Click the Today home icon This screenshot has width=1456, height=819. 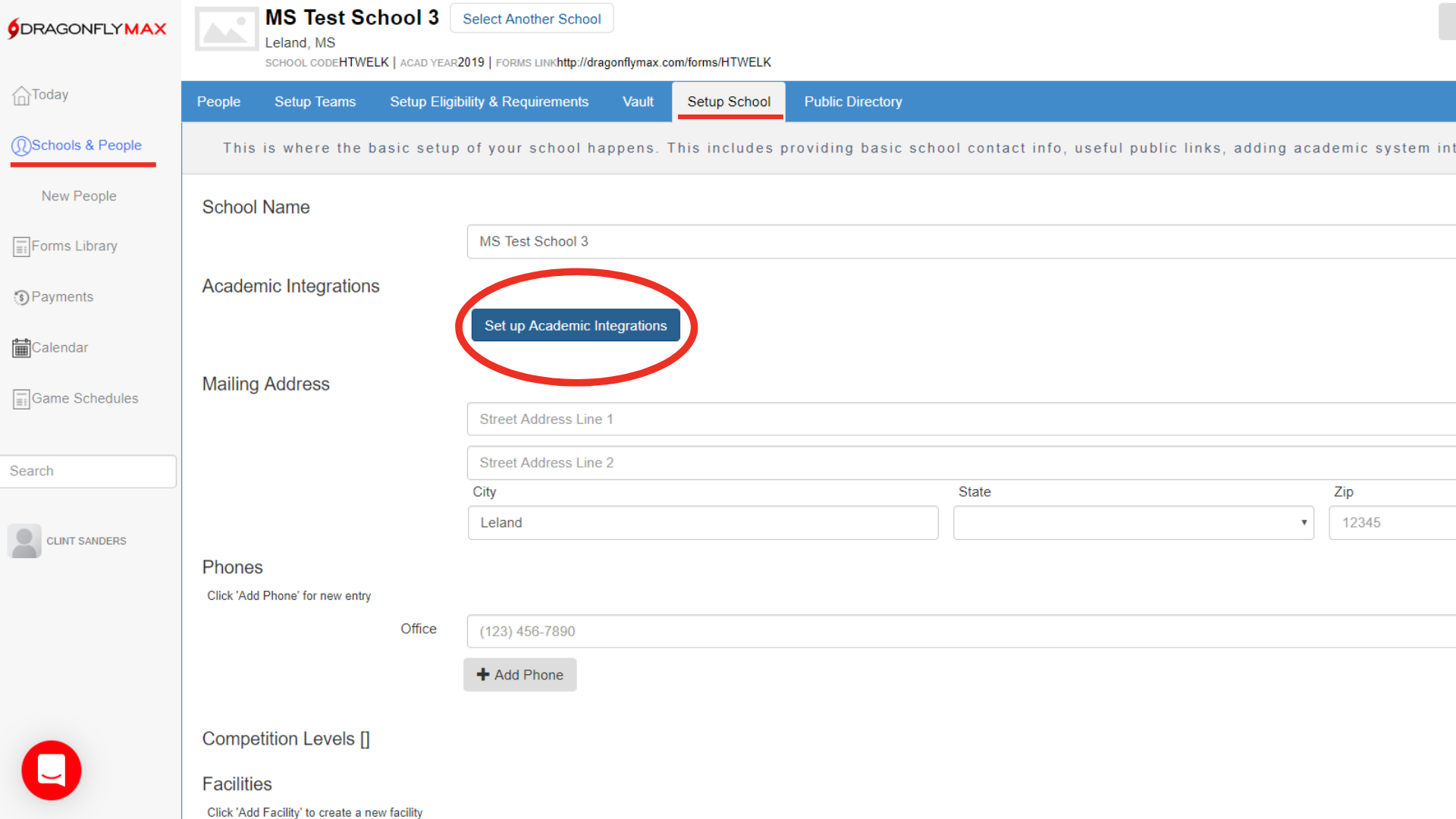pos(21,96)
